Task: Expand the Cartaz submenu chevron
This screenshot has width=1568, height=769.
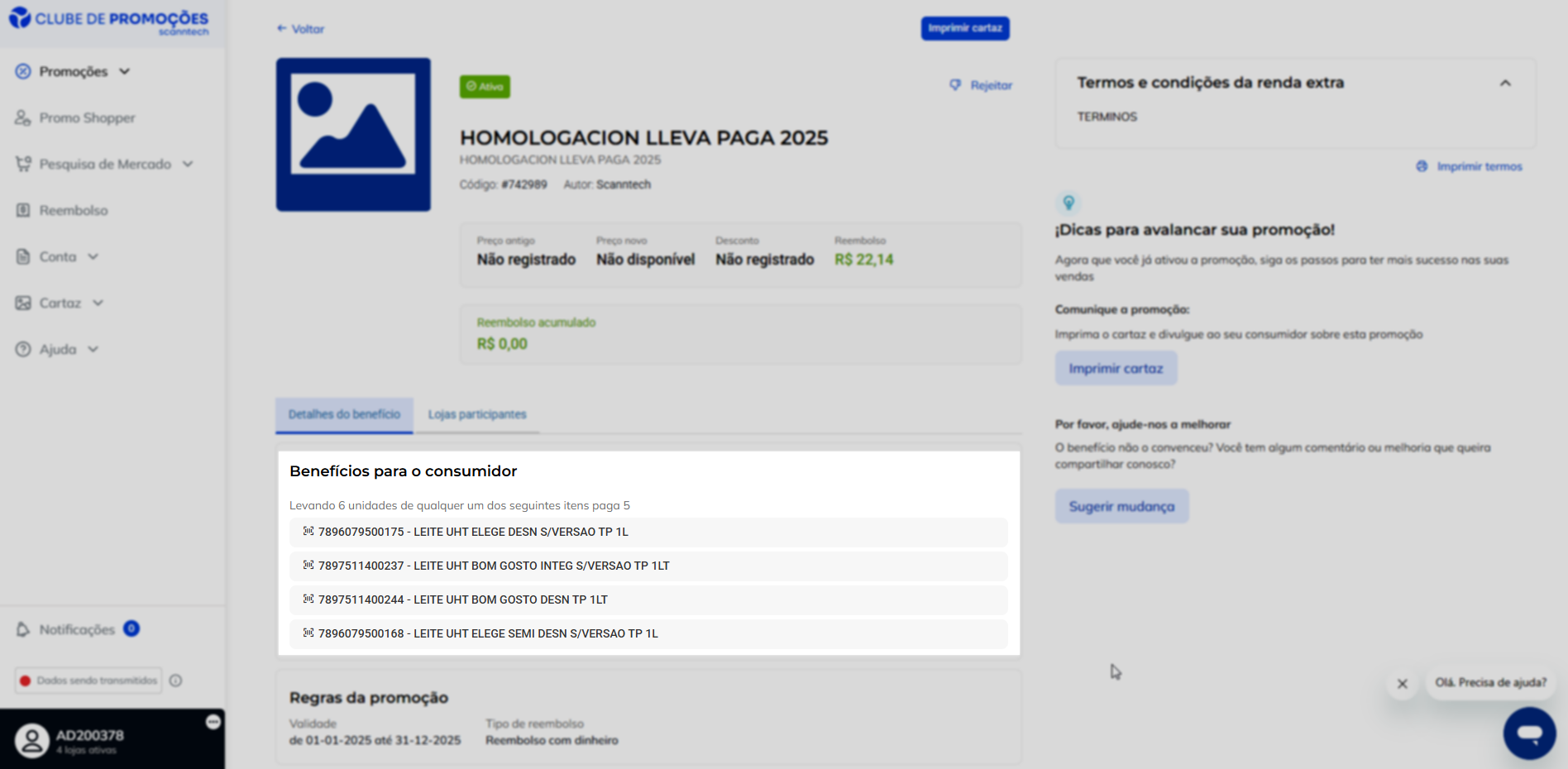Action: [98, 303]
